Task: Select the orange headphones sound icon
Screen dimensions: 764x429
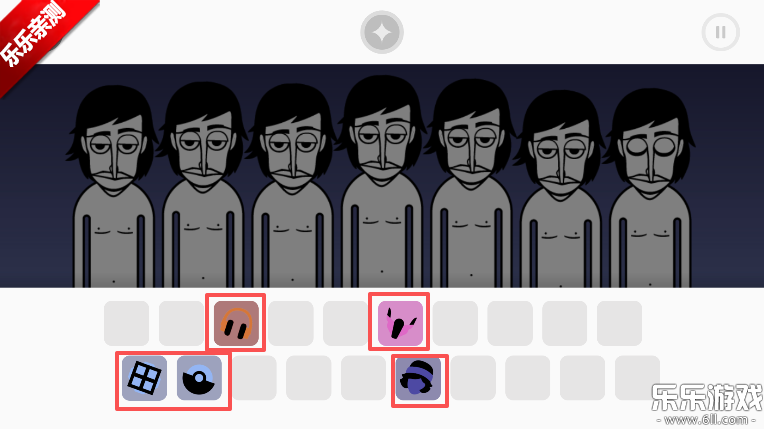Action: coord(236,323)
